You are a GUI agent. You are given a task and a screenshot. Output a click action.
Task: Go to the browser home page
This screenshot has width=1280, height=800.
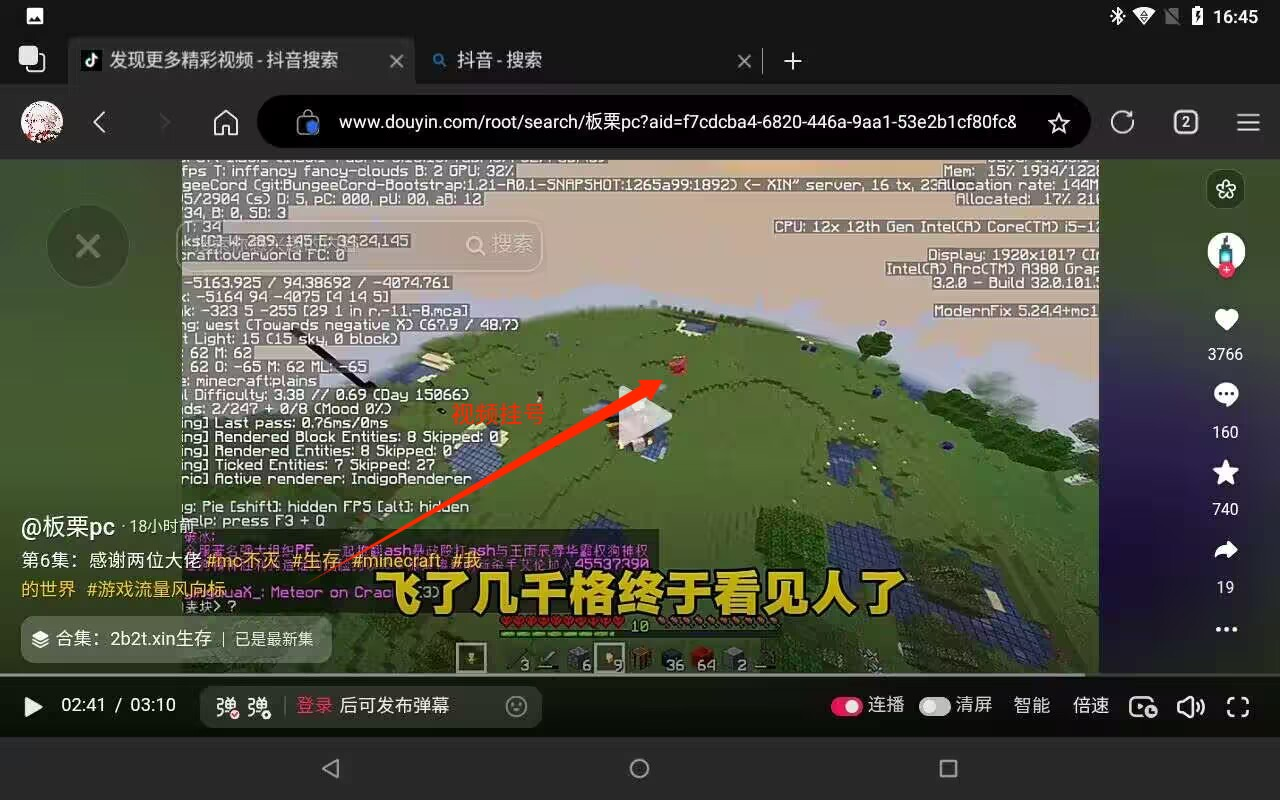226,122
